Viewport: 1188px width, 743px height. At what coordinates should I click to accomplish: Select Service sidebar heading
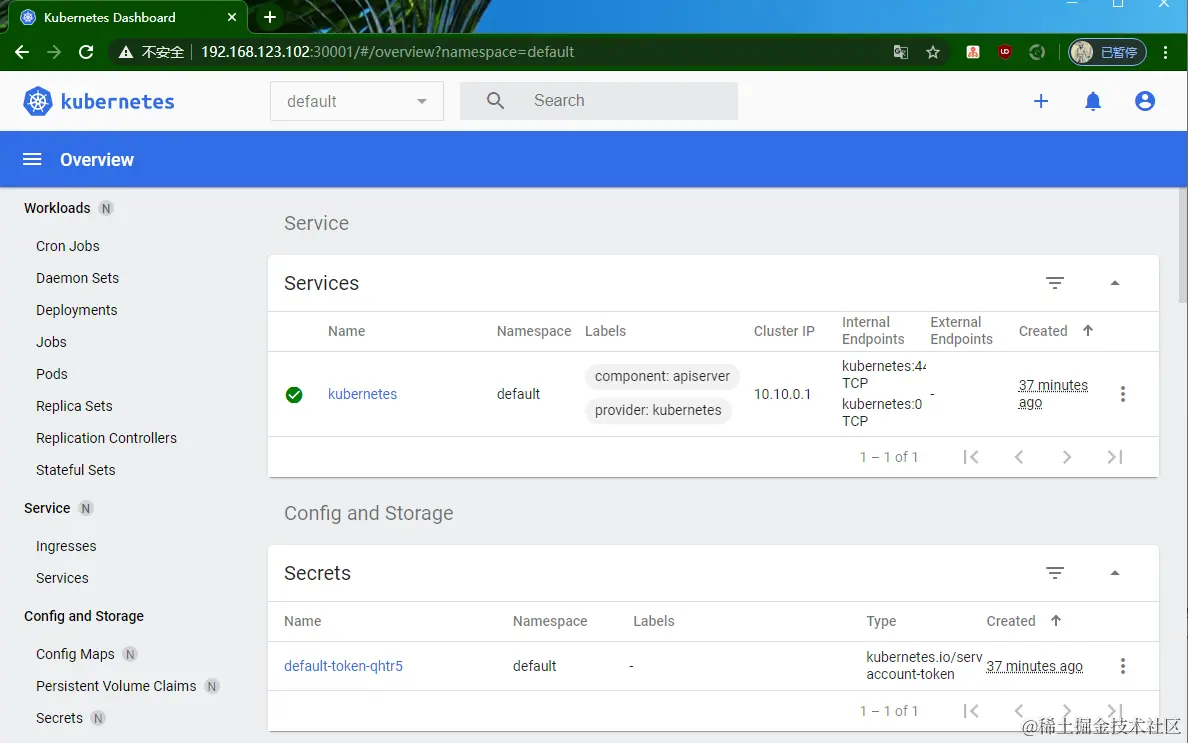(x=47, y=507)
